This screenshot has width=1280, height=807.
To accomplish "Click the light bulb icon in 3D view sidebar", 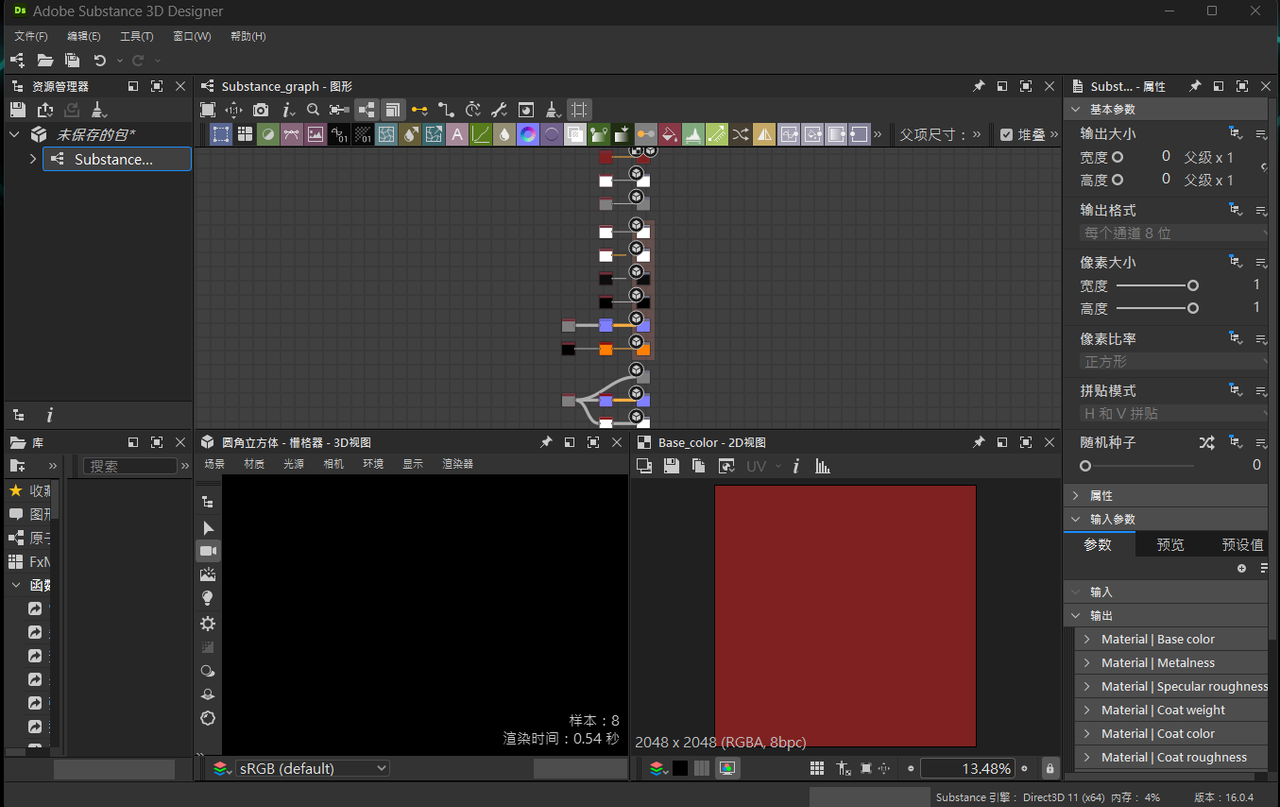I will pos(207,598).
